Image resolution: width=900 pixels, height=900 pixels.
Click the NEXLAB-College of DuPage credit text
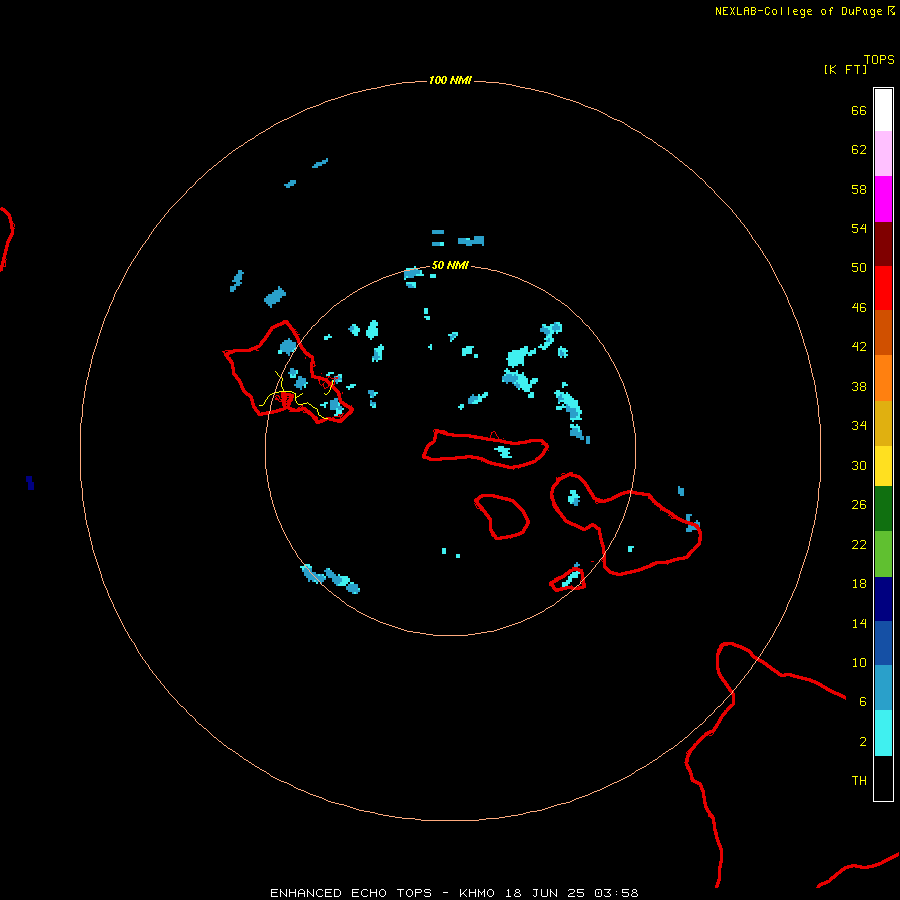pos(805,11)
